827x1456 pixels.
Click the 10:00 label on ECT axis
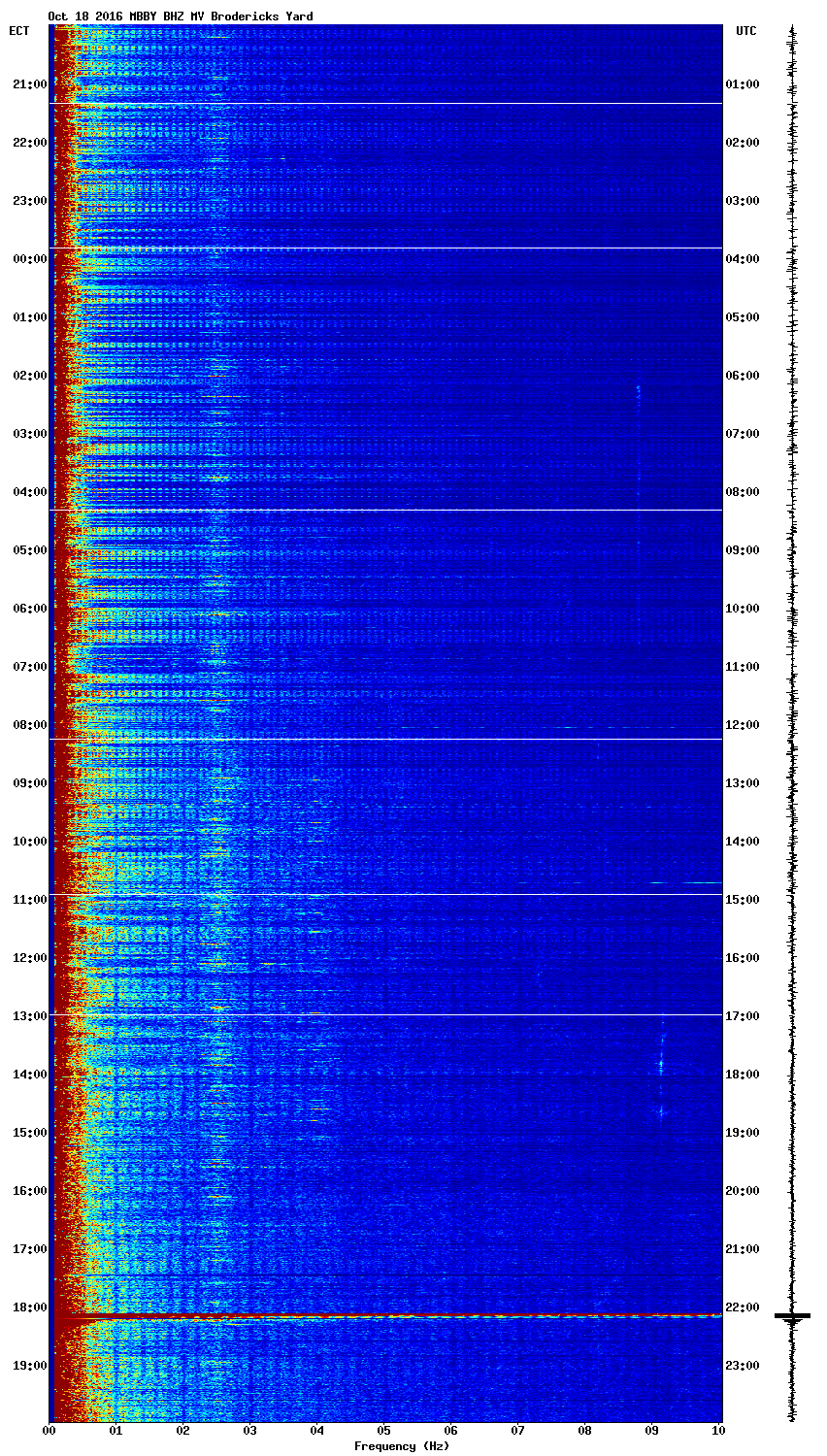click(x=29, y=842)
